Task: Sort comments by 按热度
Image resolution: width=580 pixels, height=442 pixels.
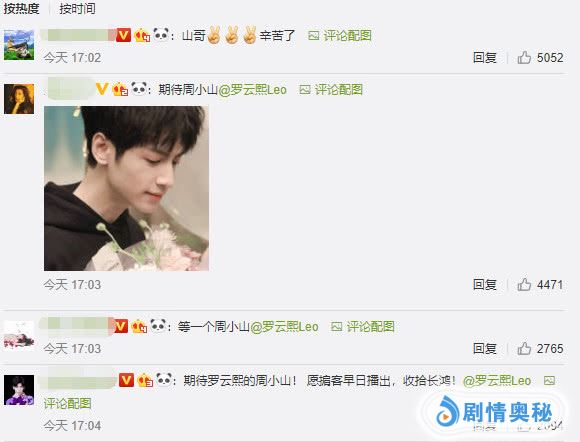Action: tap(21, 8)
